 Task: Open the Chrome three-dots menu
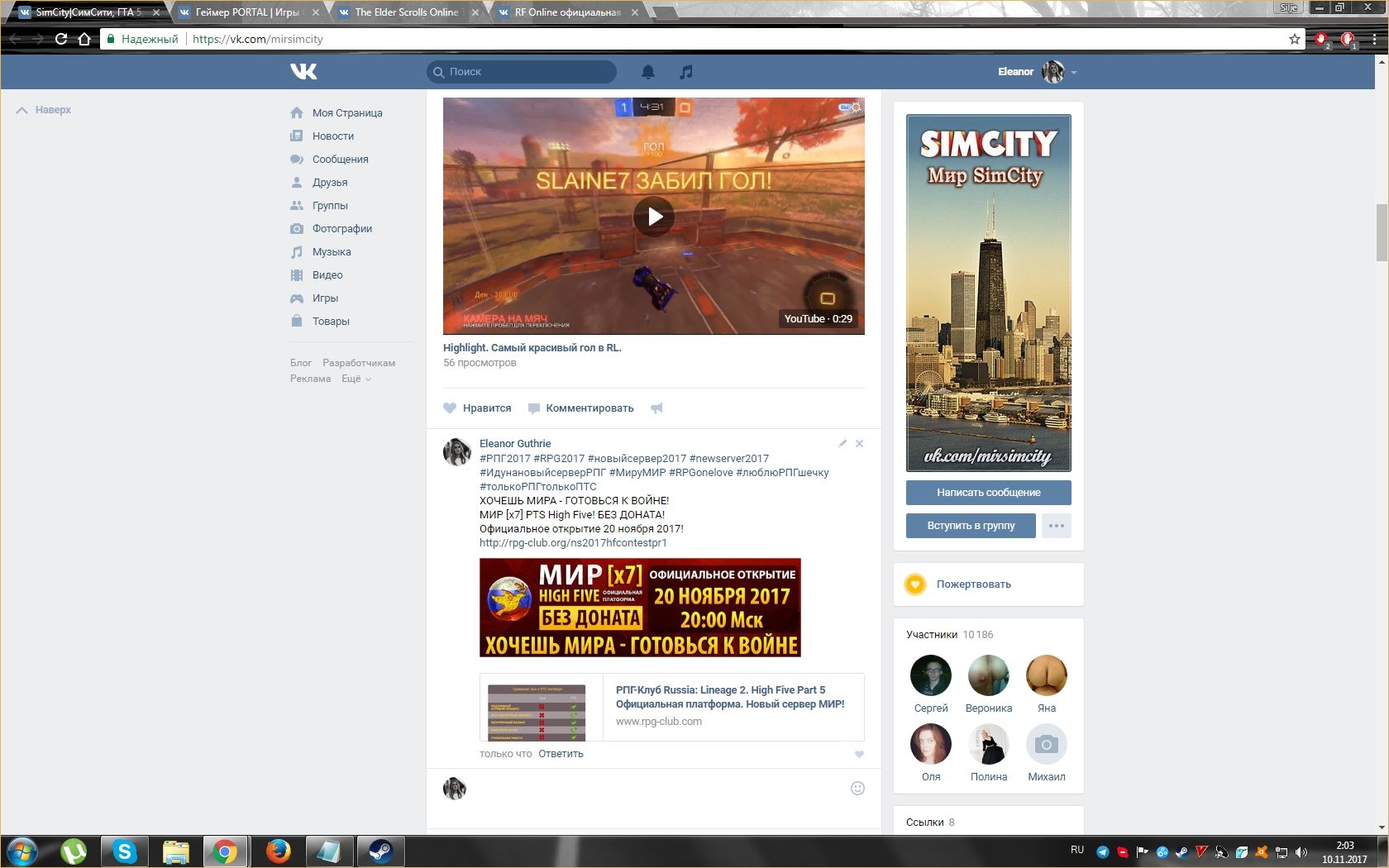(1375, 39)
